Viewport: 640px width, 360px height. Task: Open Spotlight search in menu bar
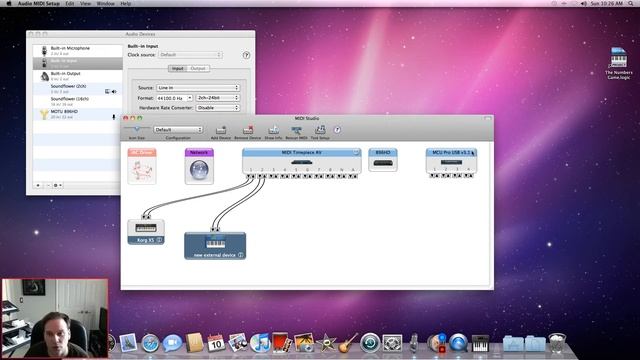click(631, 3)
